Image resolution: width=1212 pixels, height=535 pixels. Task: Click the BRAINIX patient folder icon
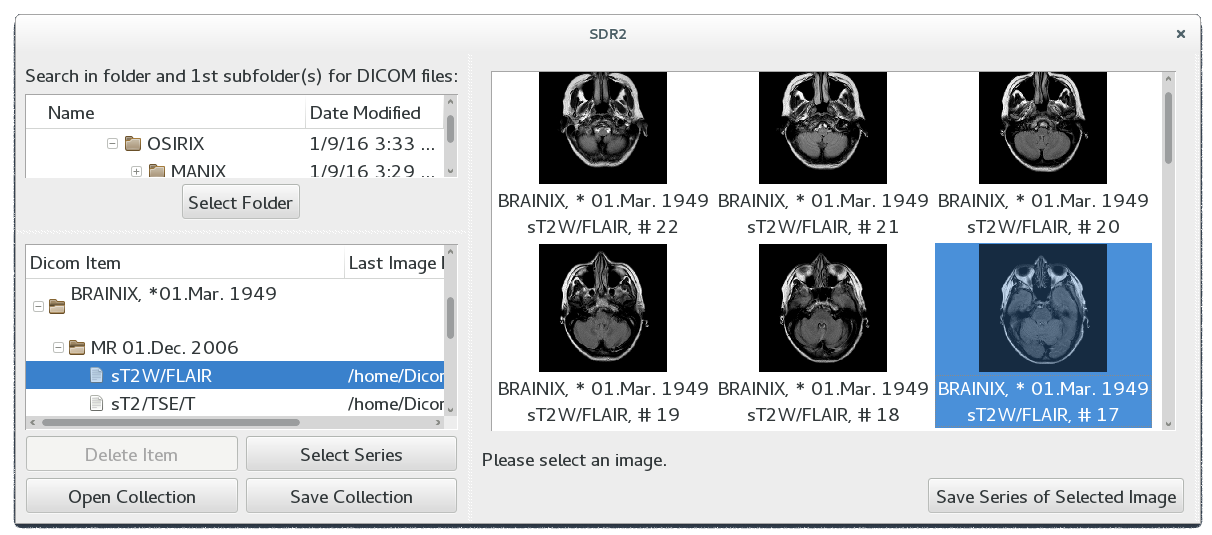click(x=57, y=306)
